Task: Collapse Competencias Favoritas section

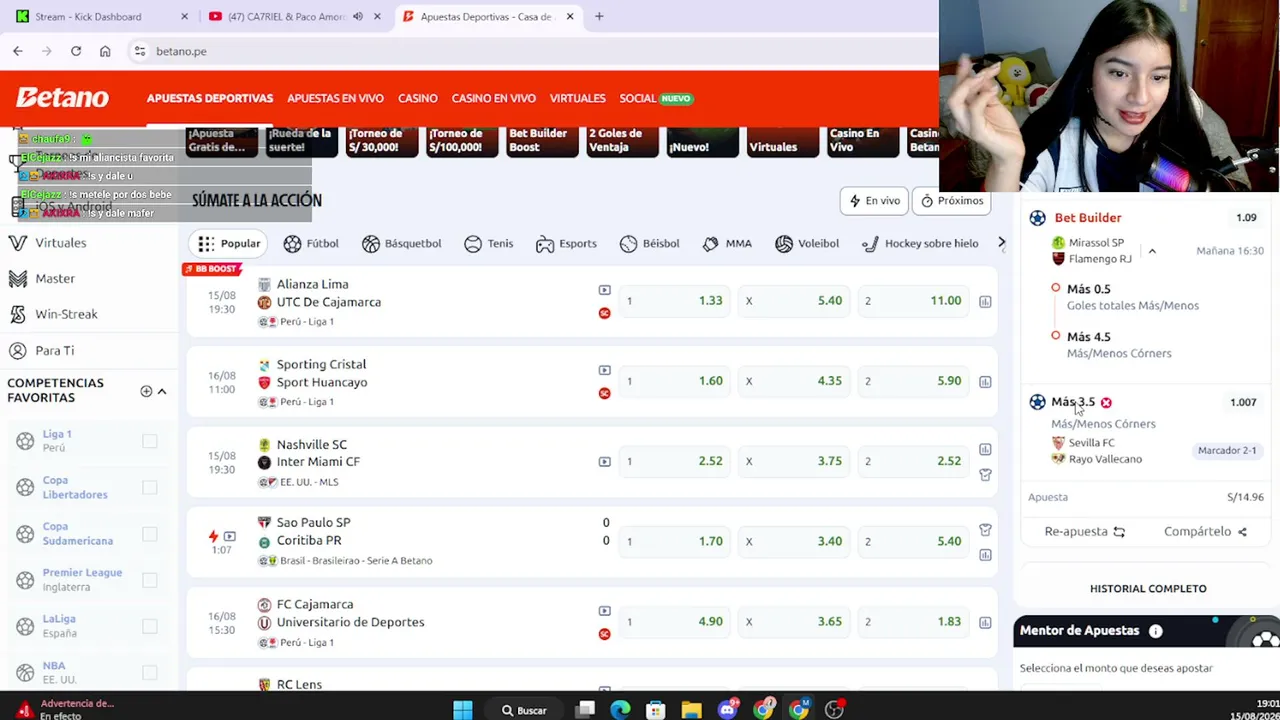Action: pyautogui.click(x=162, y=391)
